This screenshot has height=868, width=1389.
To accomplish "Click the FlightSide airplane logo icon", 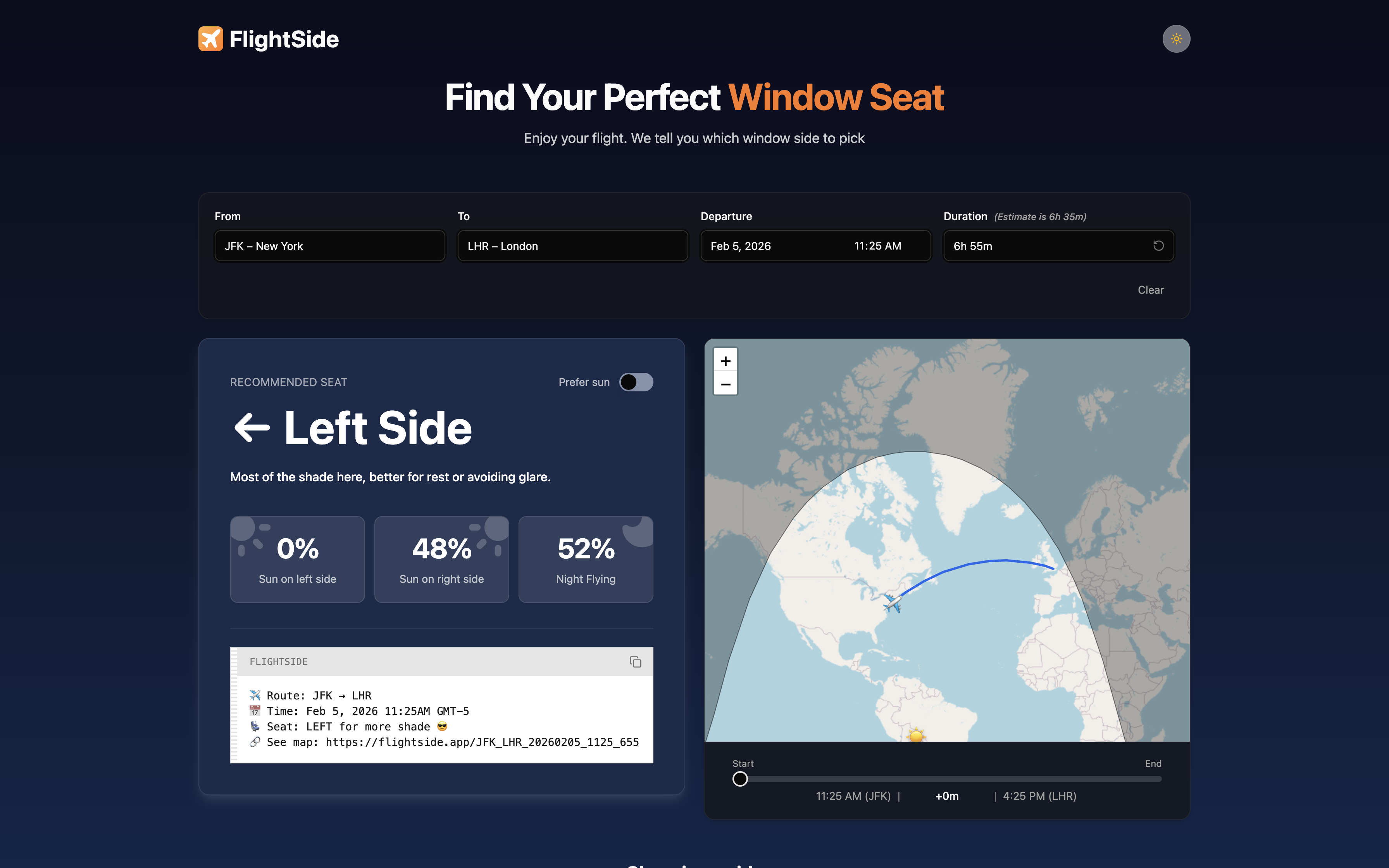I will coord(211,39).
